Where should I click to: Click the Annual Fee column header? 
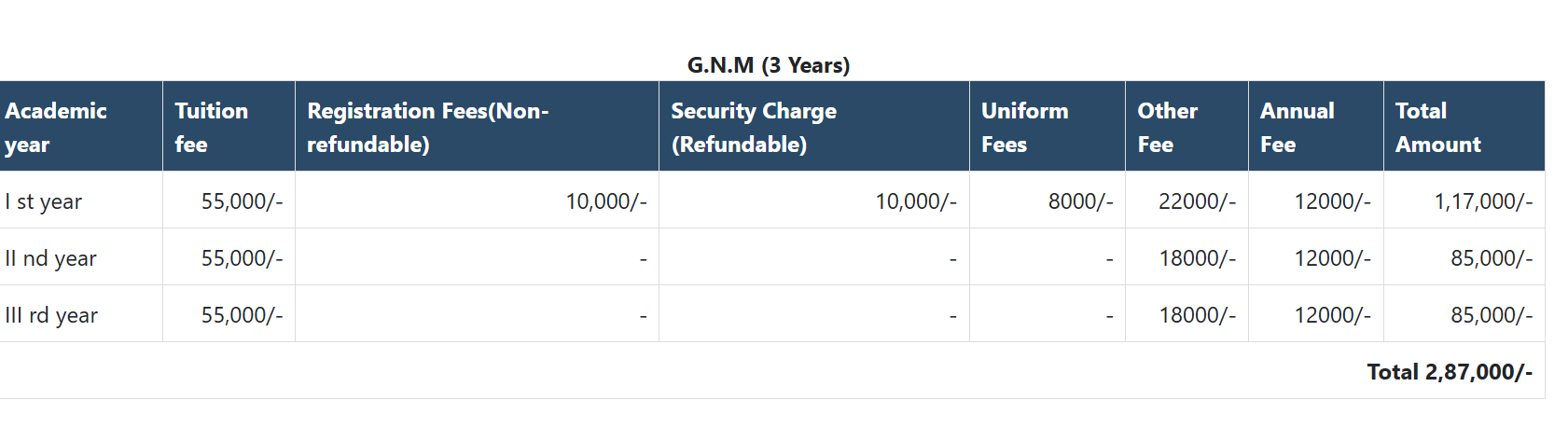tap(1297, 127)
